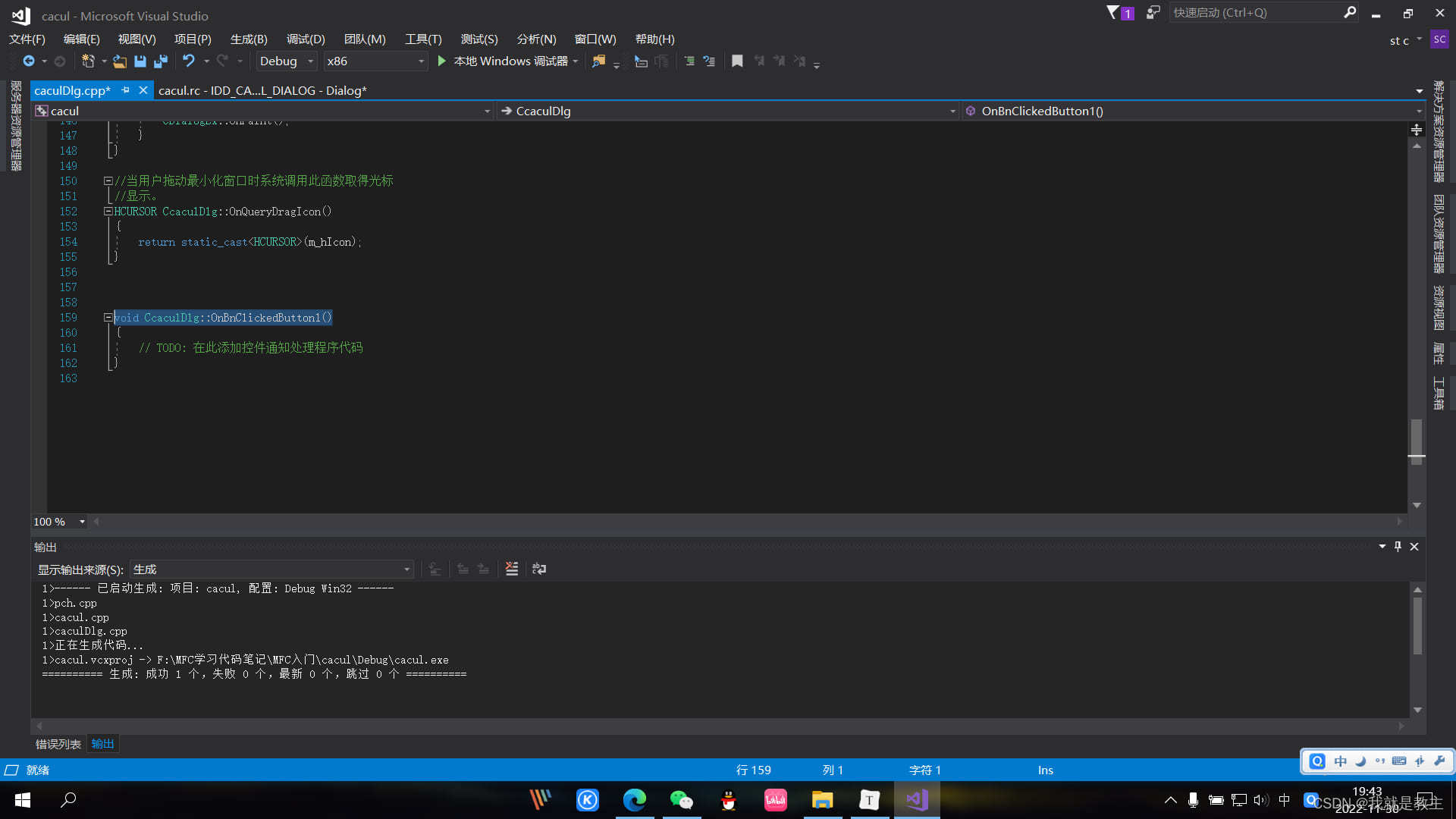Viewport: 1456px width, 819px height.
Task: Switch to cacul.rc IDD_CA...L_DIALOG tab
Action: [262, 90]
